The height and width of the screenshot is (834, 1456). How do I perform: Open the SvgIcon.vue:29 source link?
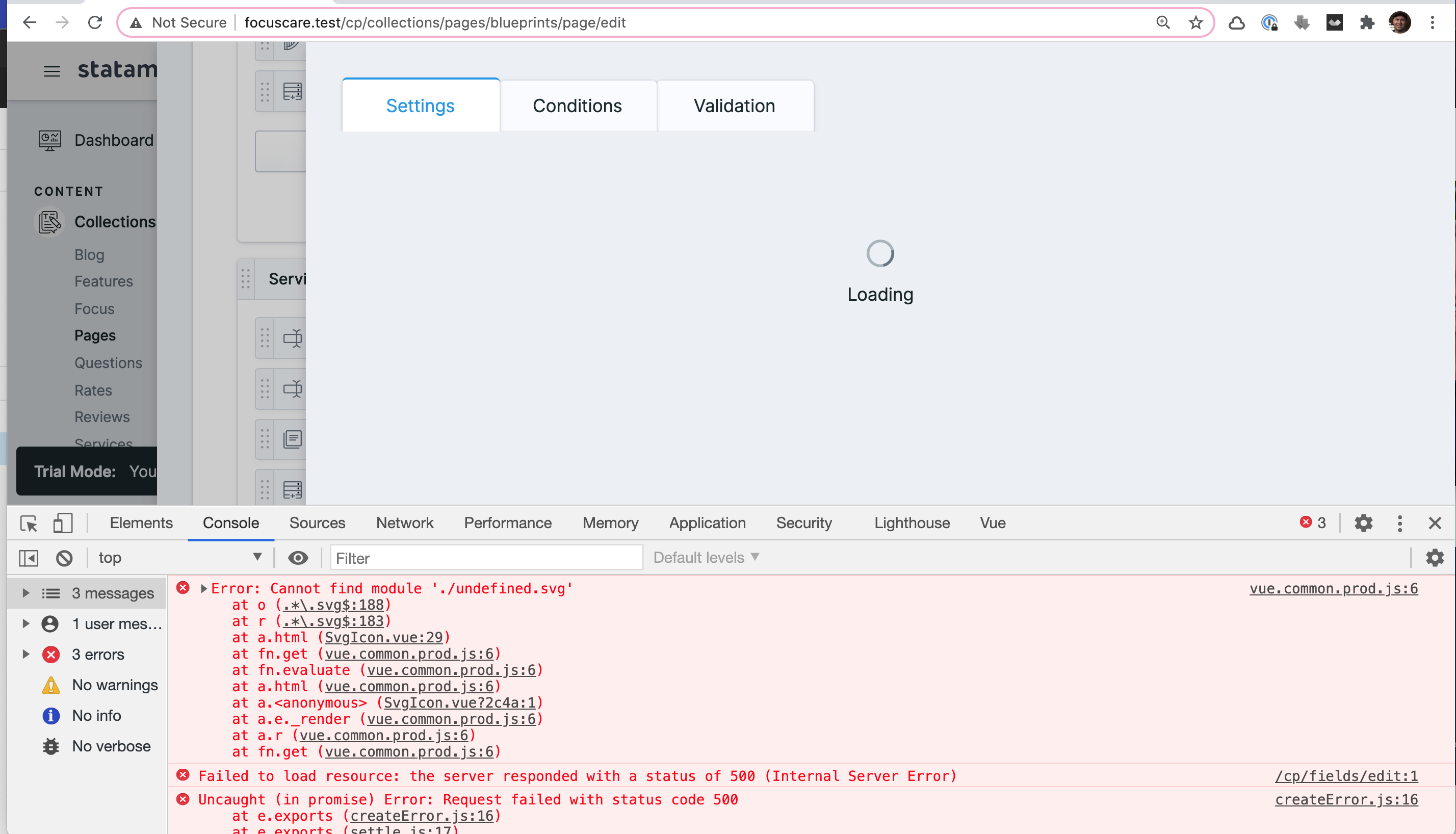pyautogui.click(x=383, y=637)
